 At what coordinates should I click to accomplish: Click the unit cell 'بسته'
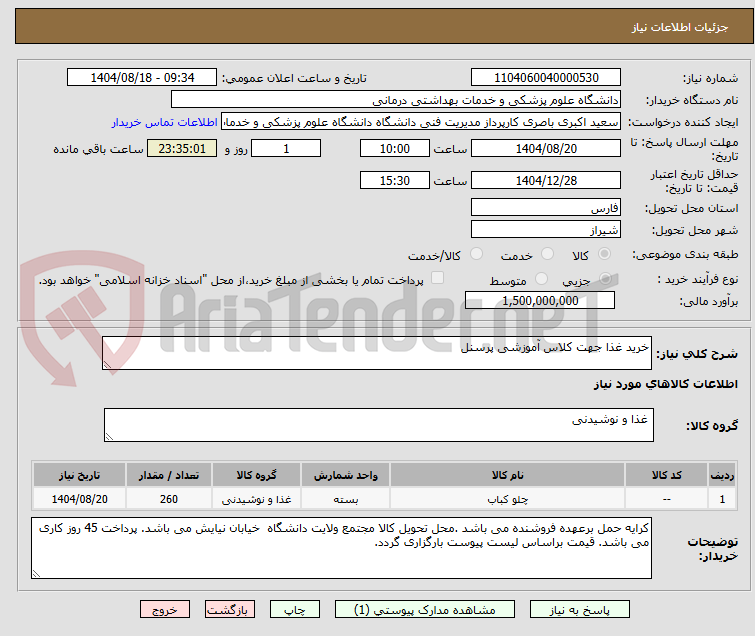tap(346, 499)
